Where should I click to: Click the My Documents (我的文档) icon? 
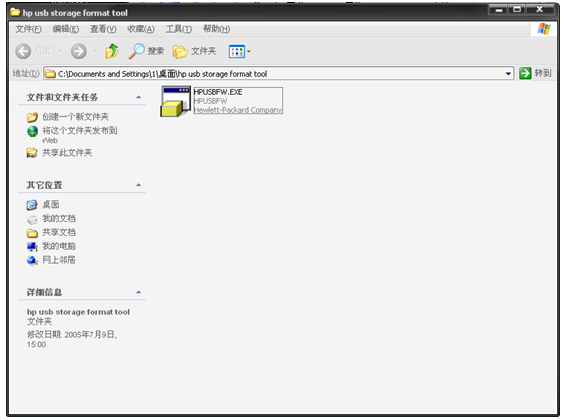pos(32,219)
